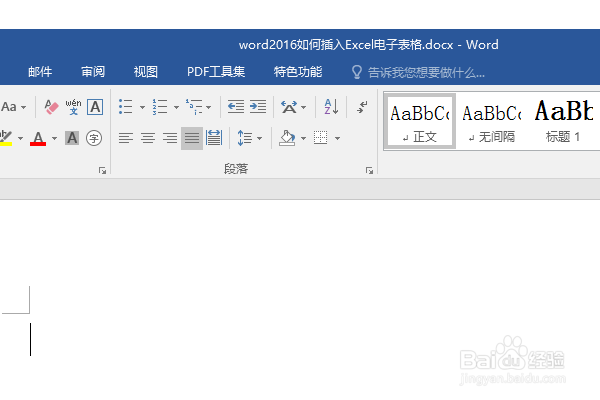The width and height of the screenshot is (600, 400).
Task: Toggle justify alignment
Action: 192,138
